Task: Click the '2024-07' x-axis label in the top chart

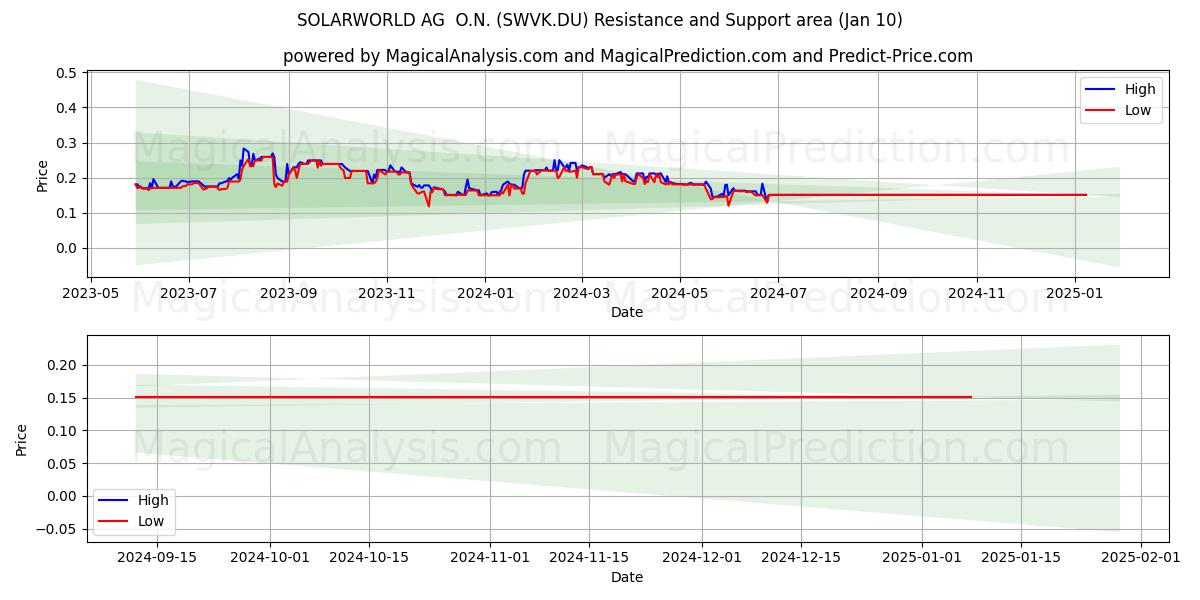Action: pos(778,294)
